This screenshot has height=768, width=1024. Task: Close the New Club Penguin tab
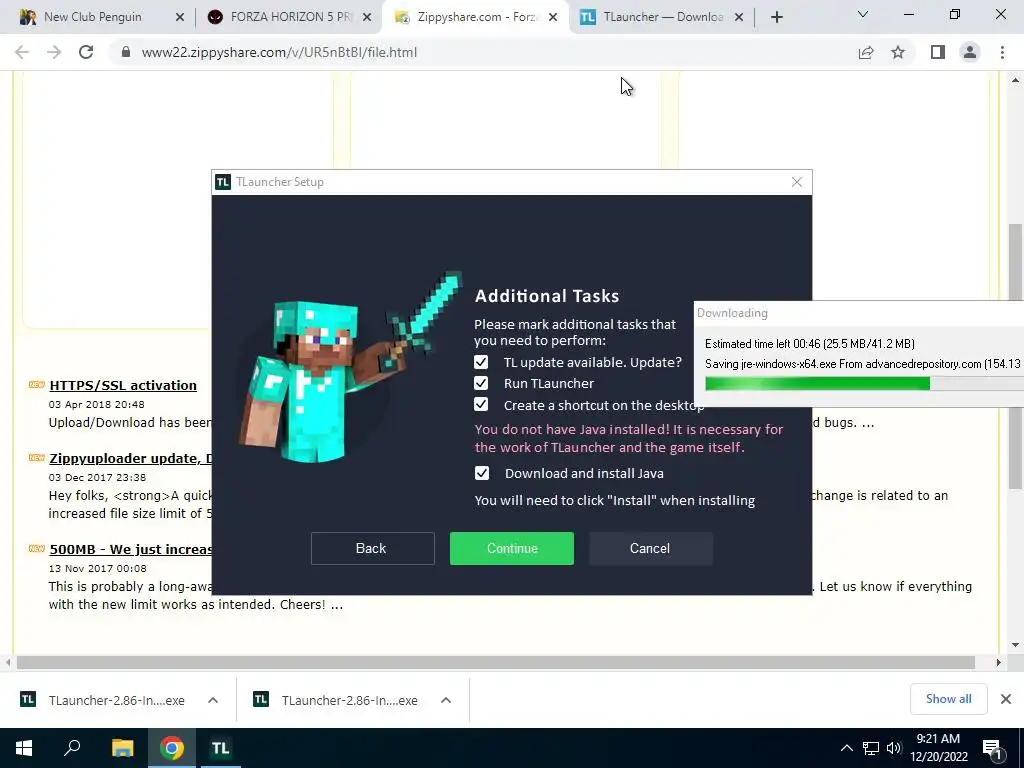coord(180,18)
